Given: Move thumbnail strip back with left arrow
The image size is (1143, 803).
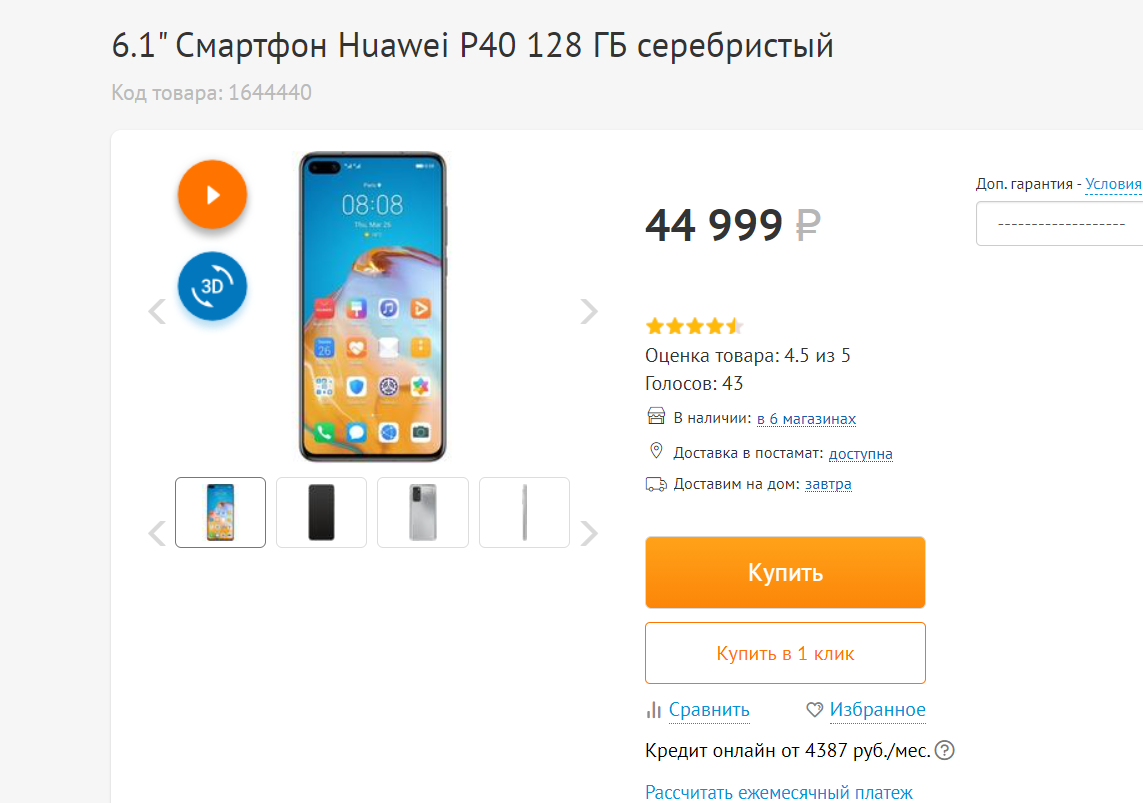Looking at the screenshot, I should [157, 533].
